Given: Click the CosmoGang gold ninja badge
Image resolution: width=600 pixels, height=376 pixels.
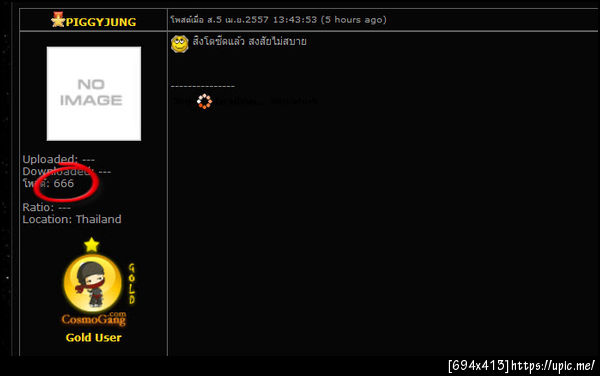Looking at the screenshot, I should click(93, 283).
